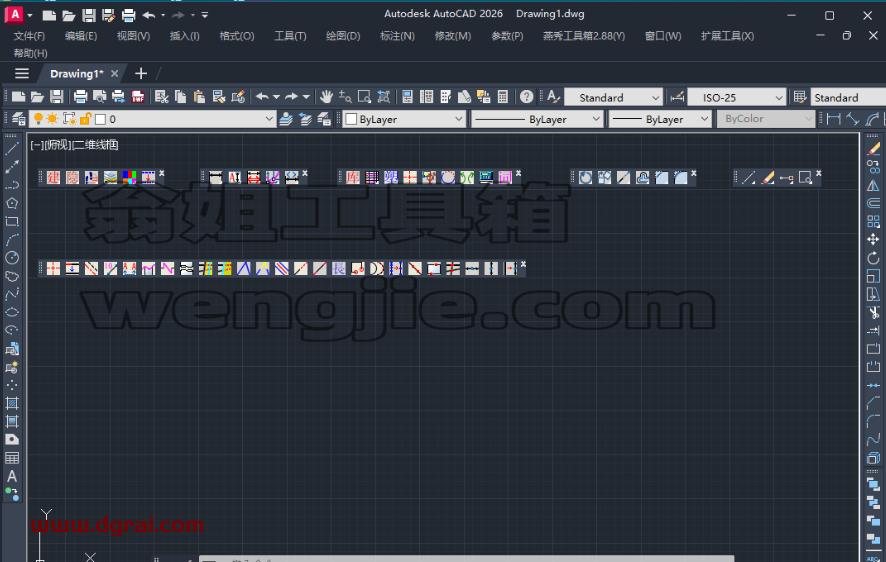The image size is (886, 562).
Task: Click the Plot printer icon in title bar
Action: [x=128, y=15]
